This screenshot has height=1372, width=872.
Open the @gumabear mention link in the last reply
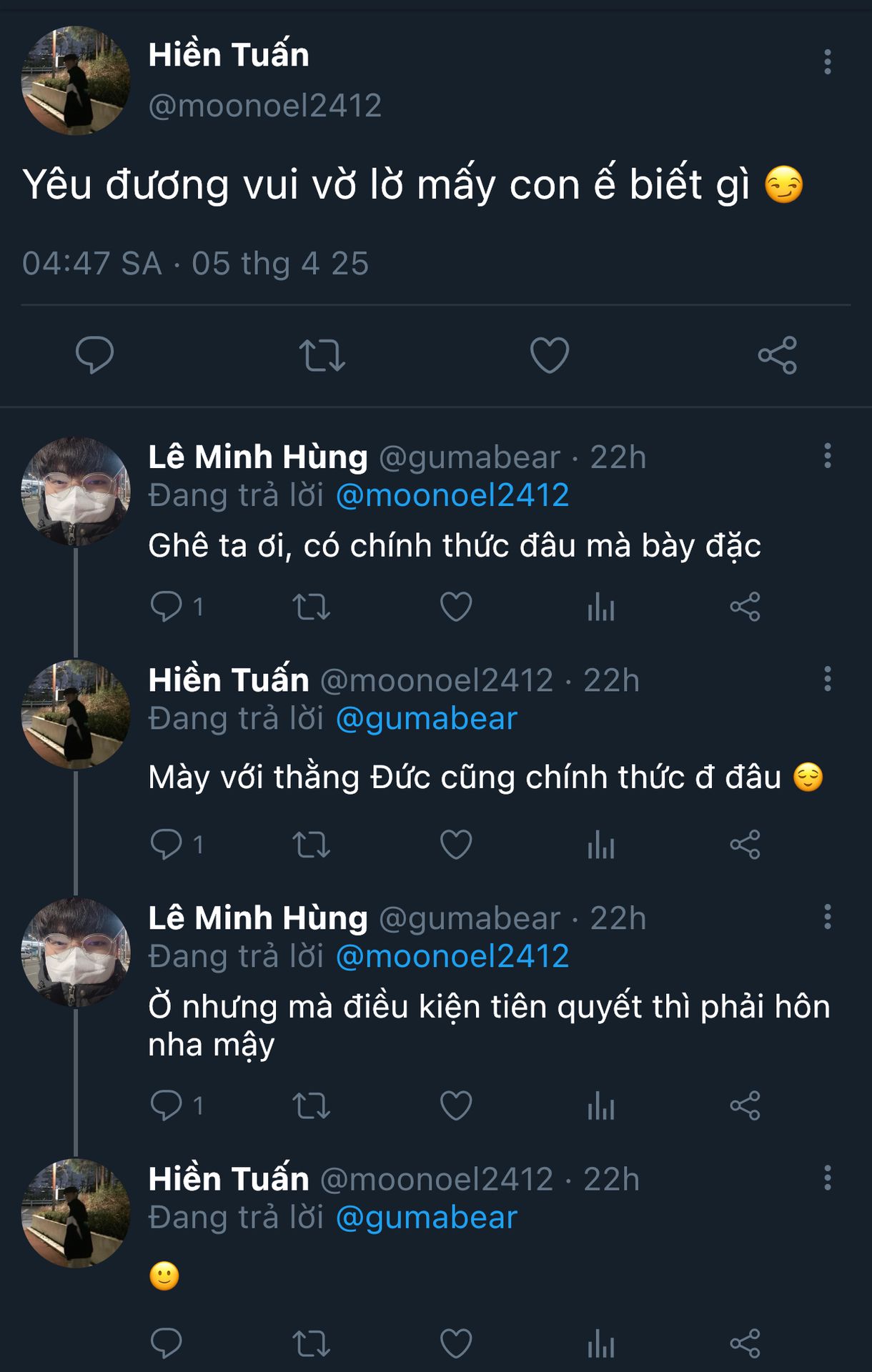[x=426, y=1218]
